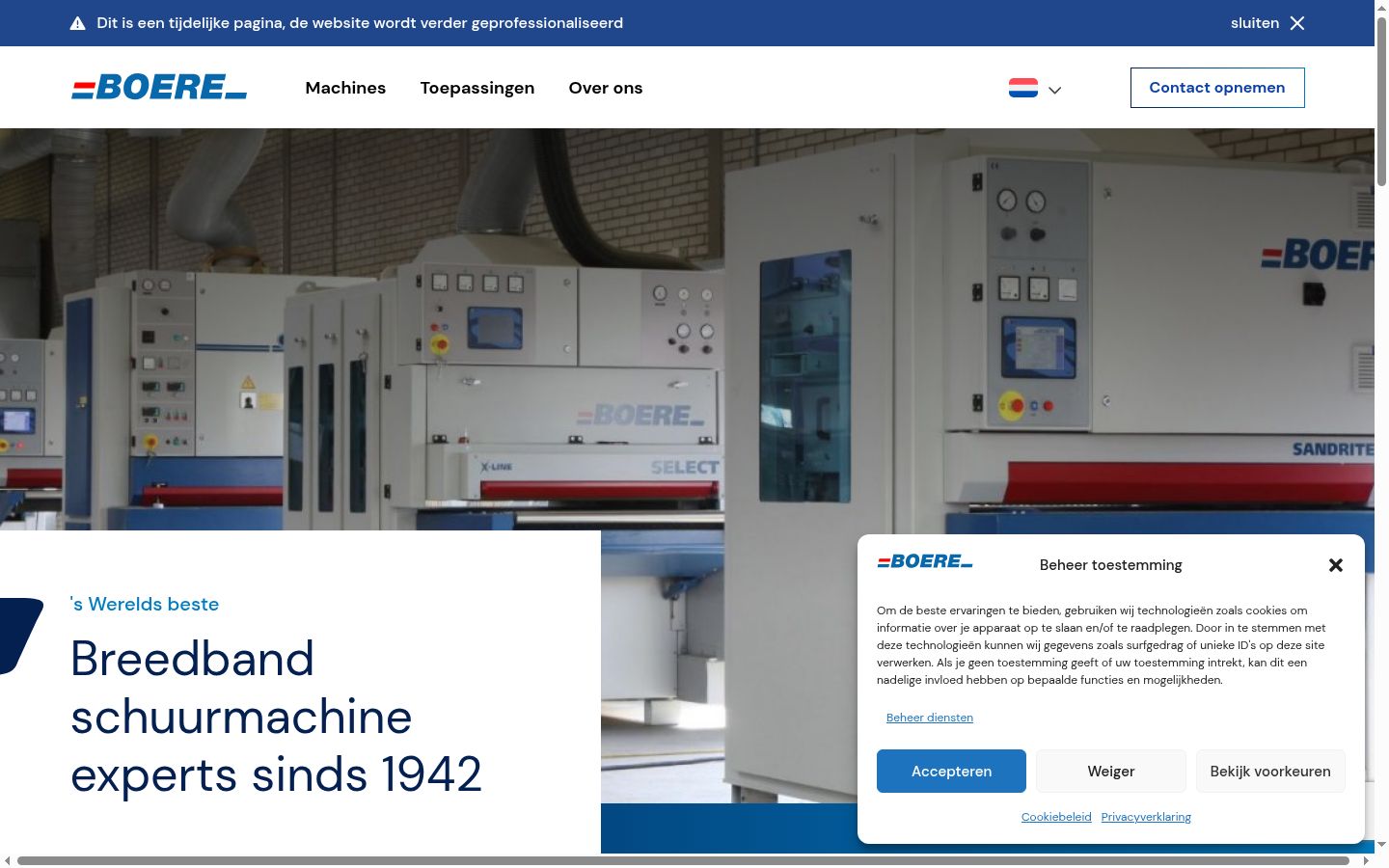Click the 'sluiten' text in top banner
This screenshot has height=868, width=1389.
pyautogui.click(x=1255, y=23)
